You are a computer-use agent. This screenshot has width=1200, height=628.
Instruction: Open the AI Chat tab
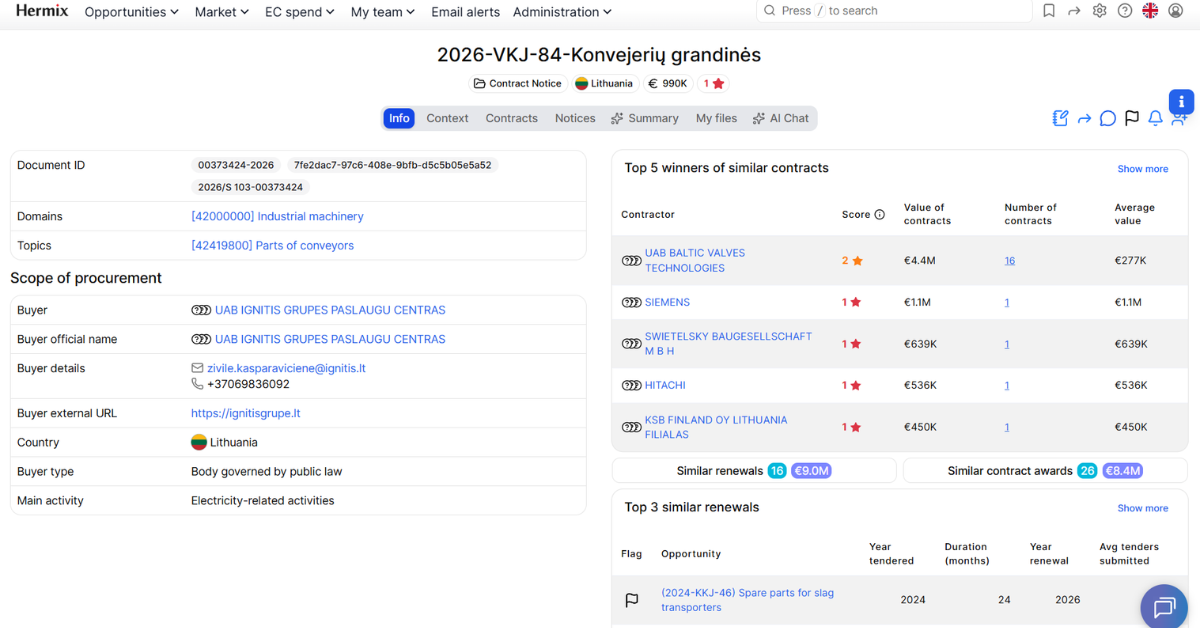point(781,118)
